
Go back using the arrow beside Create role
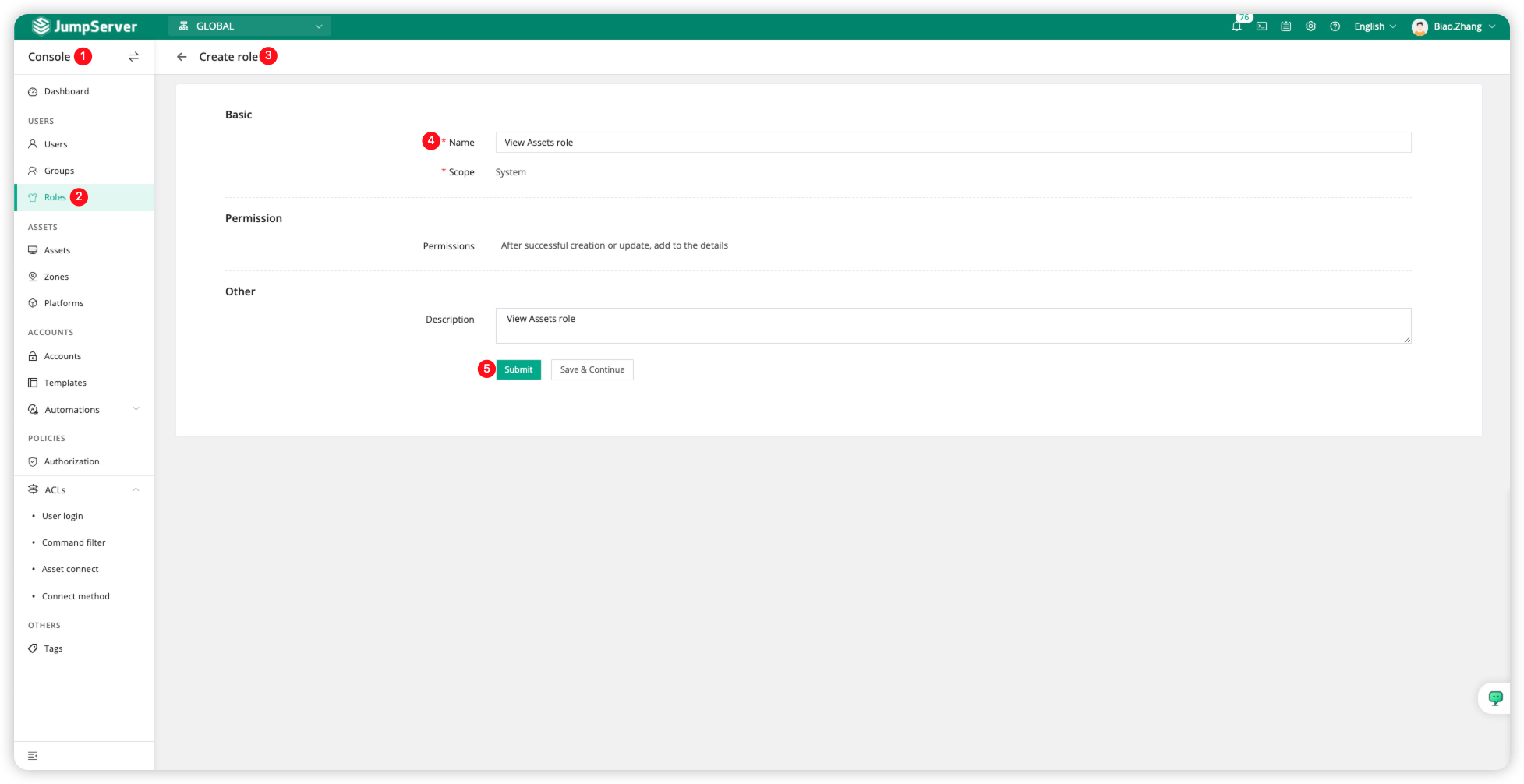coord(182,57)
